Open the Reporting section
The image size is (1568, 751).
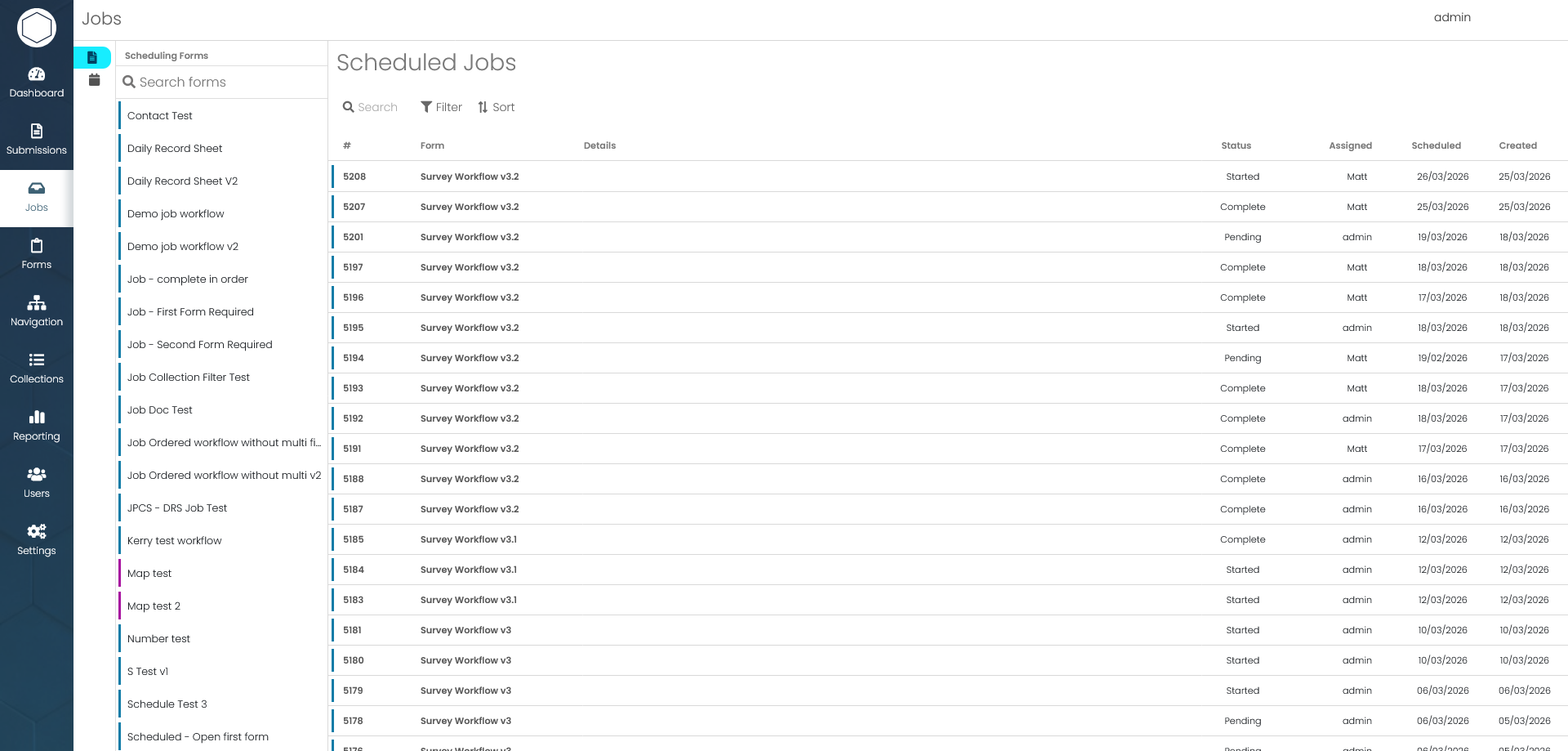(36, 426)
